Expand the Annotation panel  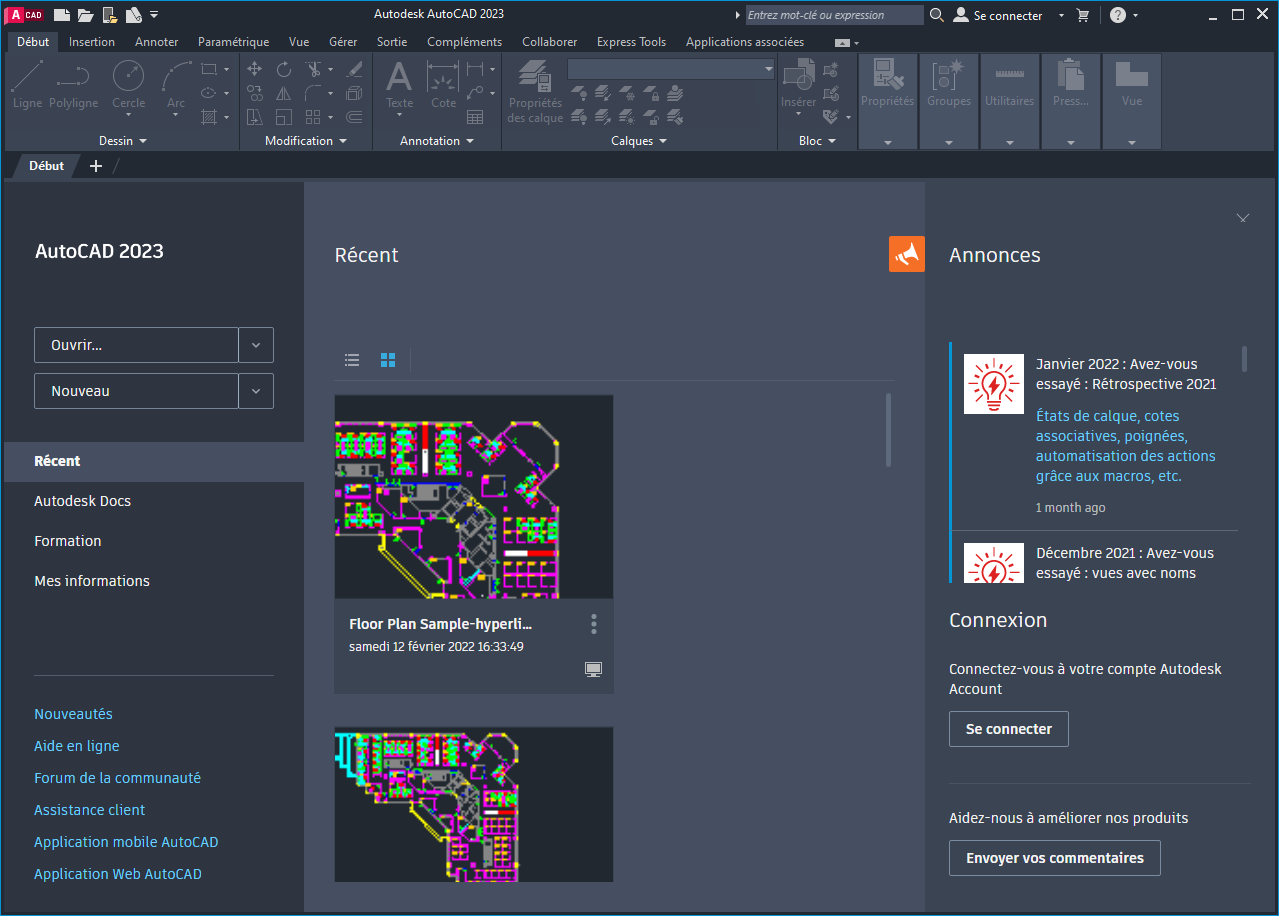coord(437,141)
